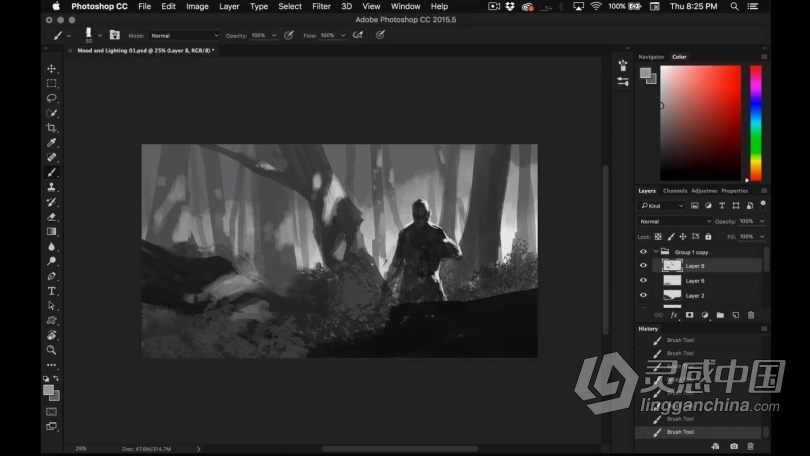Screen dimensions: 810x456
Task: Open the brush Opacity slider dropdown
Action: click(x=274, y=36)
